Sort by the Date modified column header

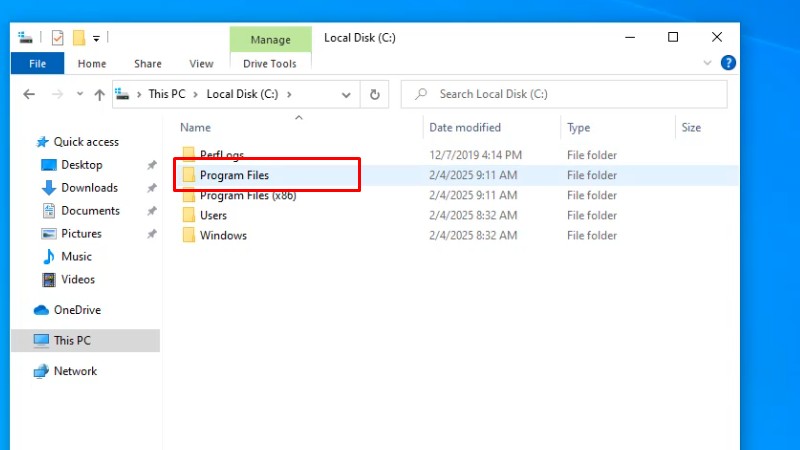click(464, 128)
